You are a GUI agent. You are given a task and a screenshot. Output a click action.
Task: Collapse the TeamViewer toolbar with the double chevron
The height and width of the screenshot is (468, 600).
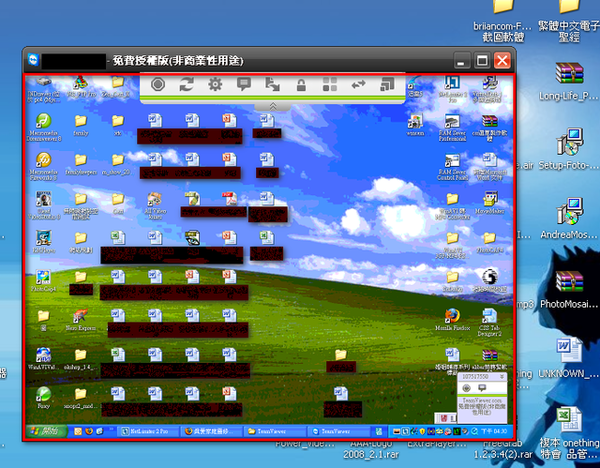(x=273, y=106)
